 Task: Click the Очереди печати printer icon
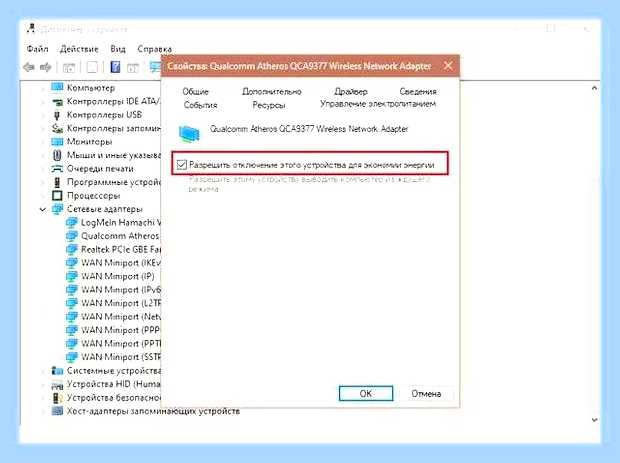pos(57,169)
